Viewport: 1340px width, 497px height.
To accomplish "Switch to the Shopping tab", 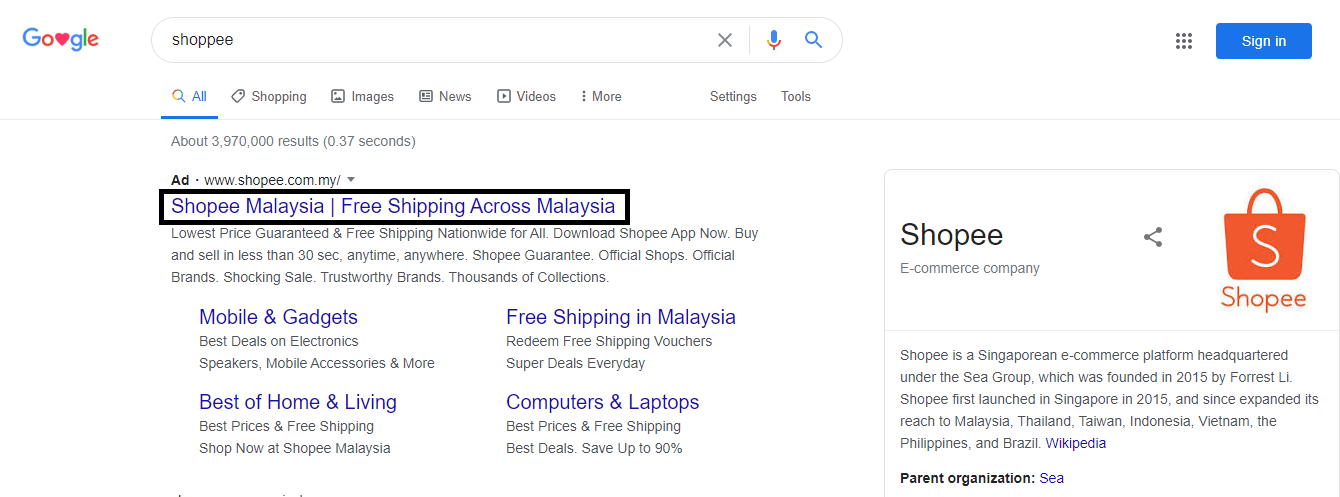I will point(269,97).
